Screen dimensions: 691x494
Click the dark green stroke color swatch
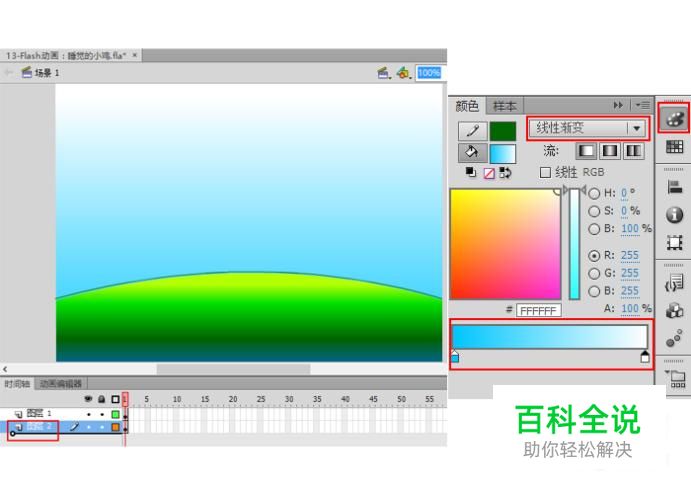coord(503,131)
